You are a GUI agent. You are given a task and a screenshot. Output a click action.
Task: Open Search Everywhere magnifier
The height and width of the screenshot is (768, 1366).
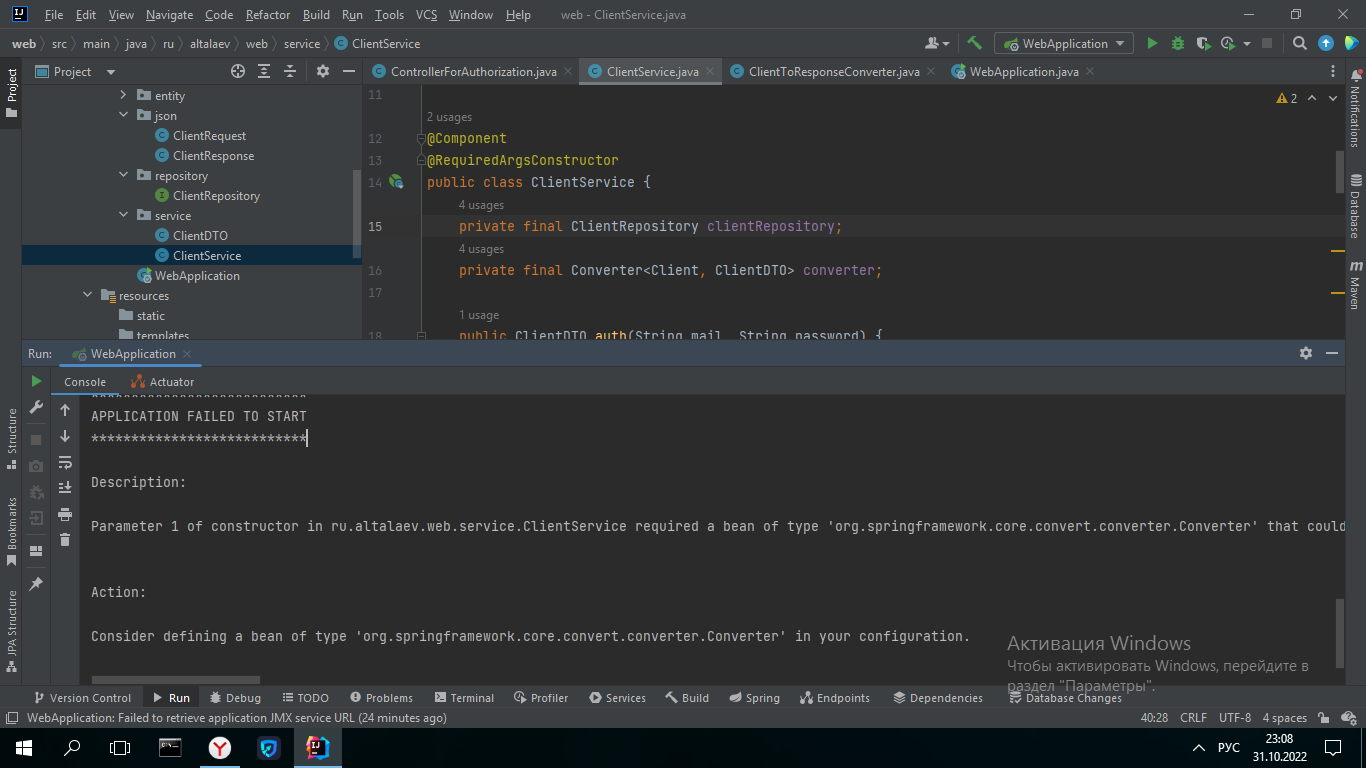click(x=1299, y=43)
